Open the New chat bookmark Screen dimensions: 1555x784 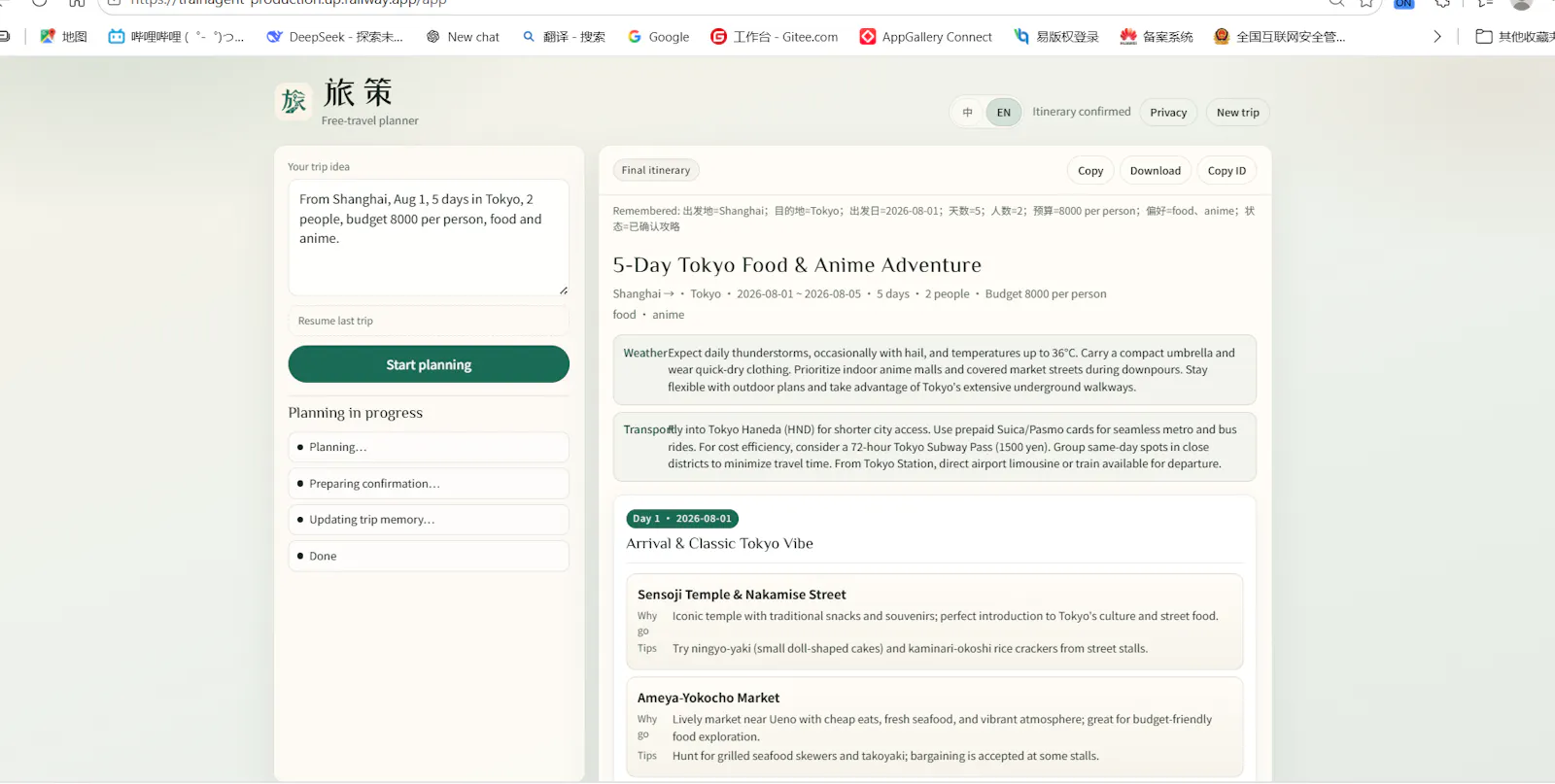pyautogui.click(x=463, y=37)
